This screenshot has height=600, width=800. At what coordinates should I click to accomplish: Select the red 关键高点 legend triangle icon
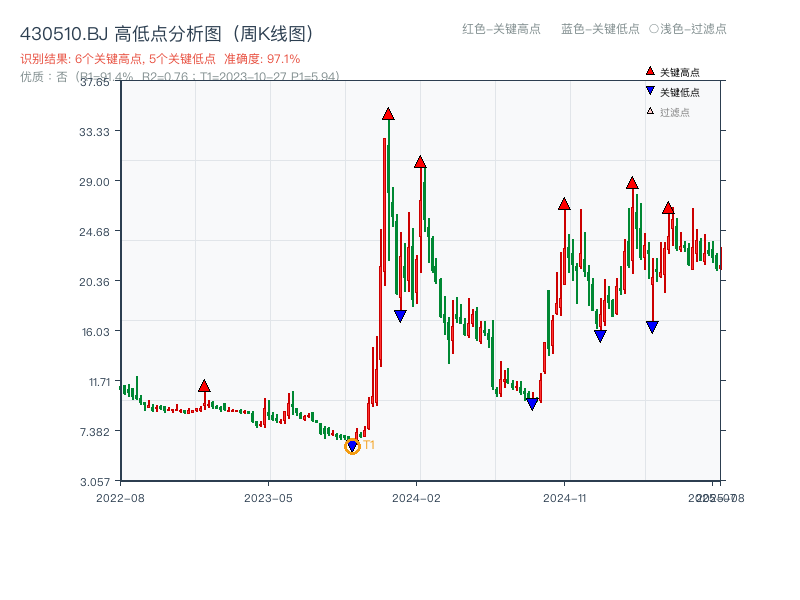650,71
